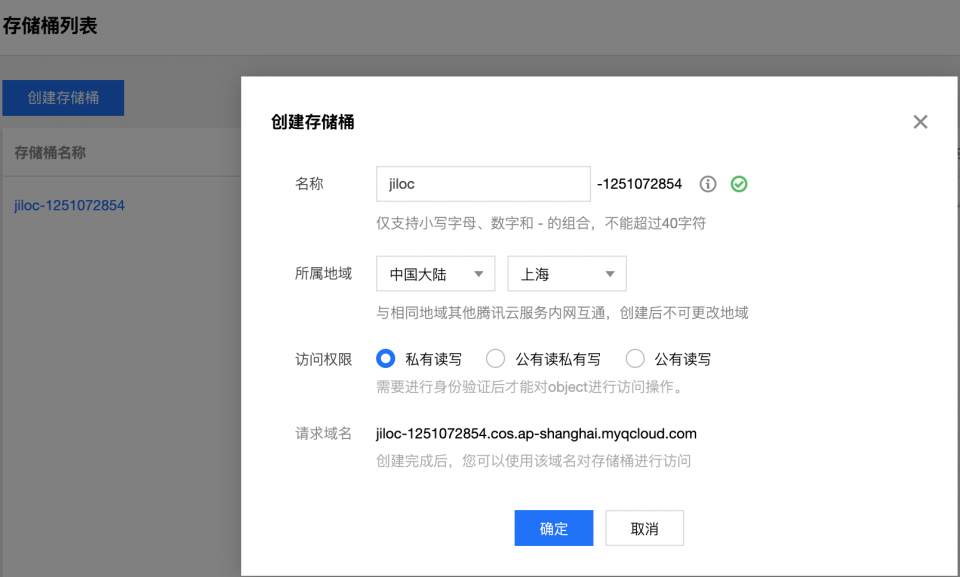Click the 存储桶名称 column header
Screen dimensions: 960x577
tap(50, 153)
